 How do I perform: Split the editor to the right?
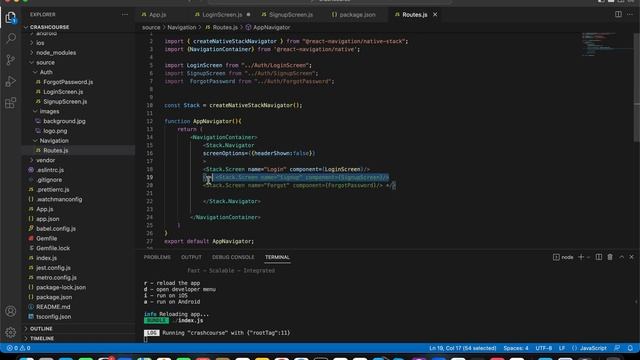[x=618, y=14]
